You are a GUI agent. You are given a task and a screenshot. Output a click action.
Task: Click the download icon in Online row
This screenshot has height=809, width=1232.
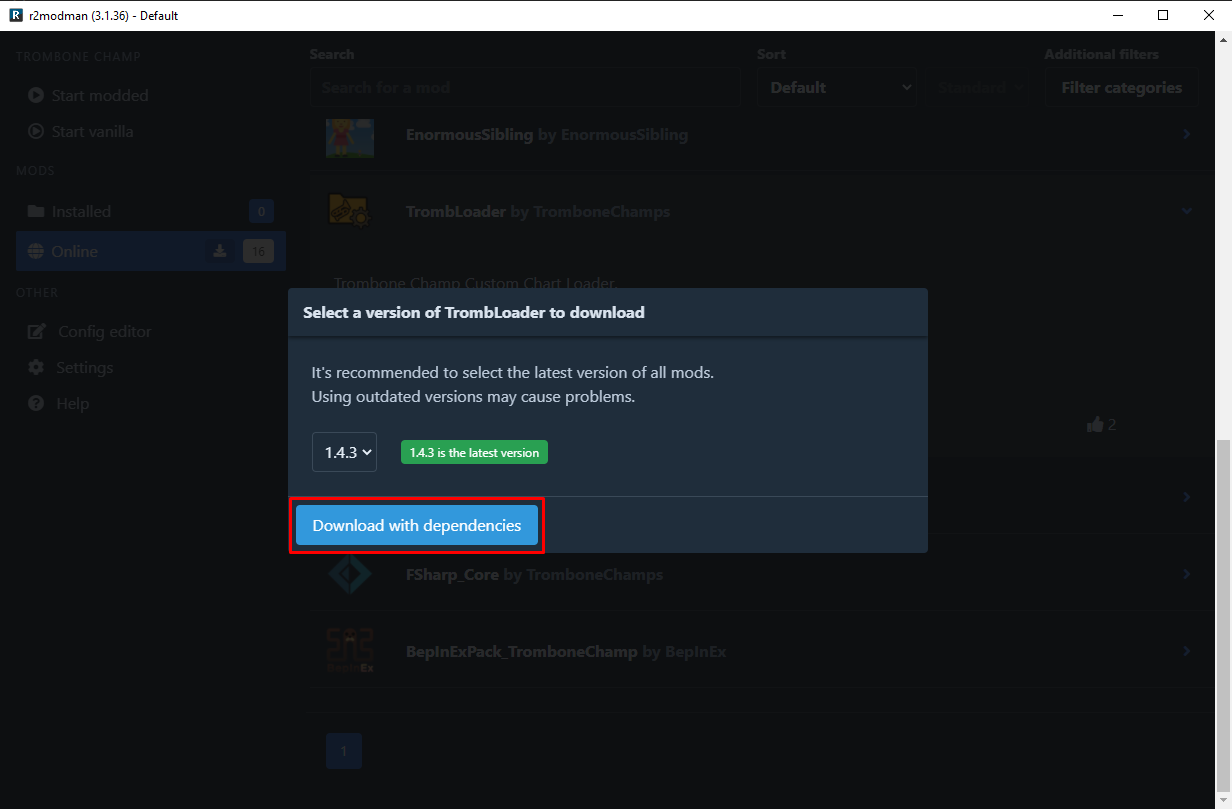(220, 252)
